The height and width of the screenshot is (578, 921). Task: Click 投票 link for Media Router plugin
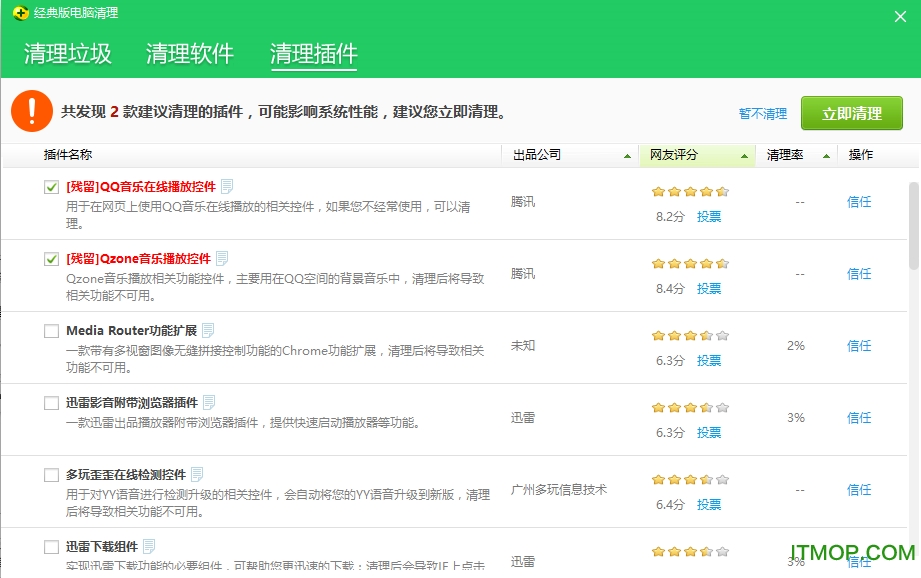(x=709, y=361)
